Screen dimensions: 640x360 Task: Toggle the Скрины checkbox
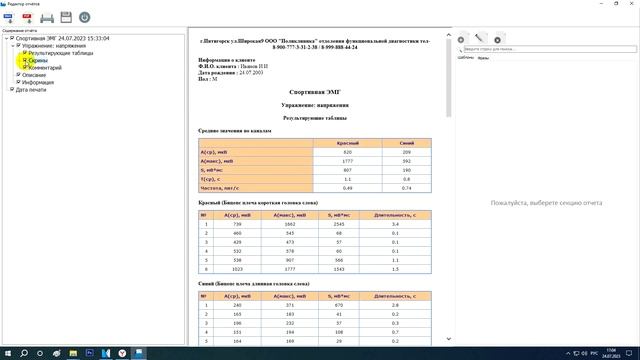pyautogui.click(x=25, y=60)
